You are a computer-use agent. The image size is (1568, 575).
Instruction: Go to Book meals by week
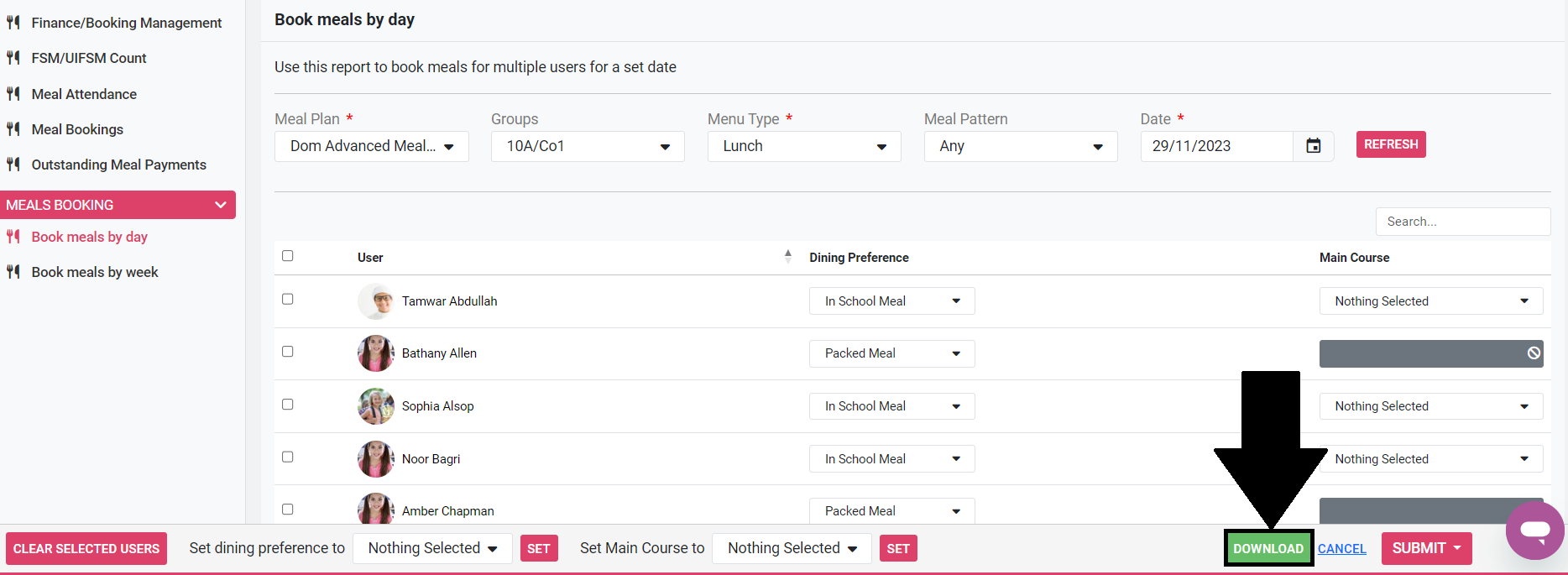(x=95, y=272)
